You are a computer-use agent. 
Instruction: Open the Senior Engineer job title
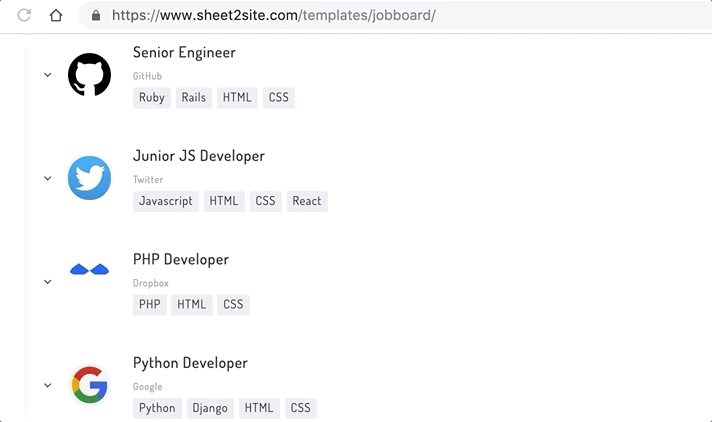[x=184, y=52]
